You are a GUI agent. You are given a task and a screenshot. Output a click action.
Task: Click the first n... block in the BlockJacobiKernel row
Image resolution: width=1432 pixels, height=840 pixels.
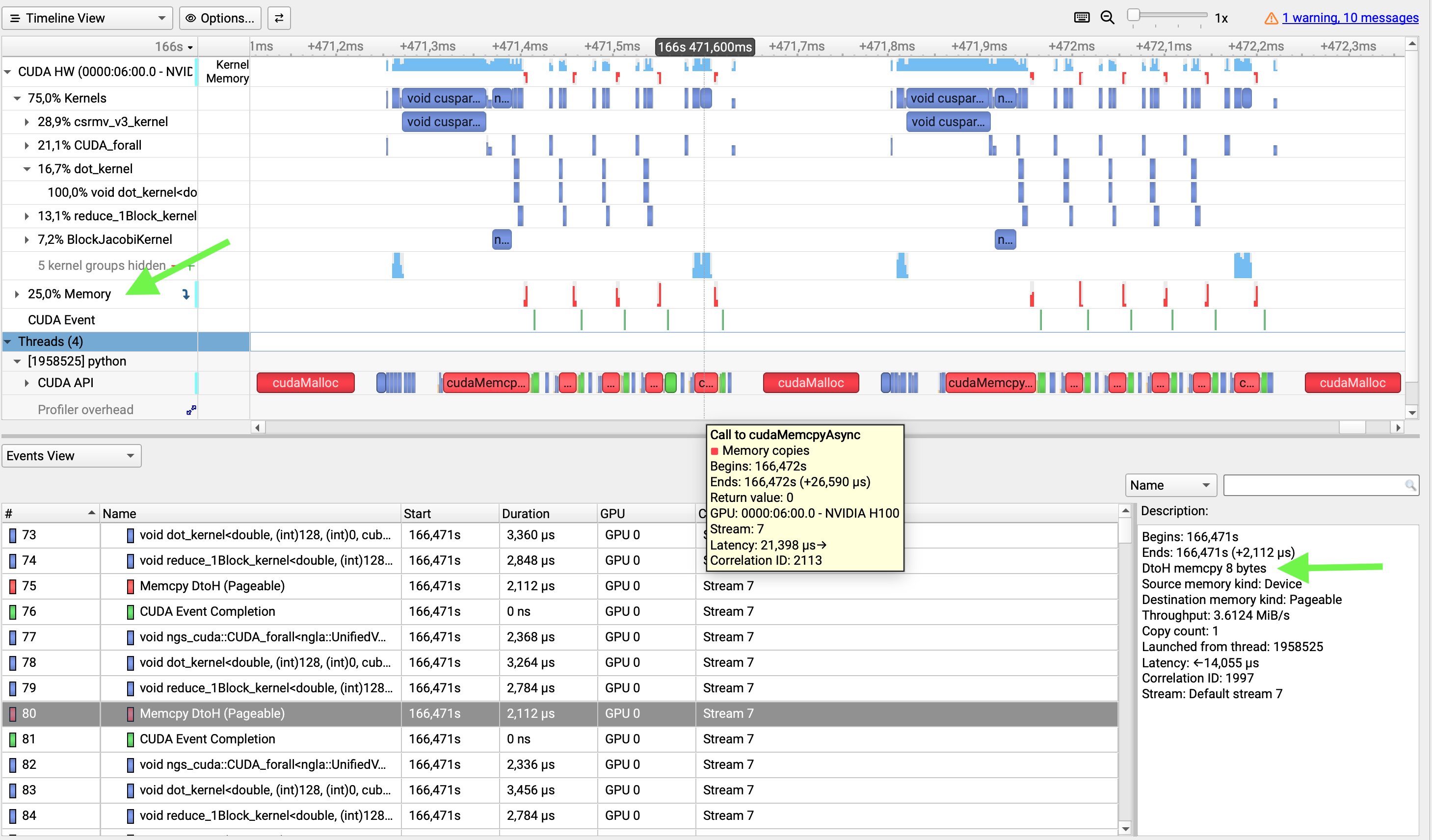[502, 240]
